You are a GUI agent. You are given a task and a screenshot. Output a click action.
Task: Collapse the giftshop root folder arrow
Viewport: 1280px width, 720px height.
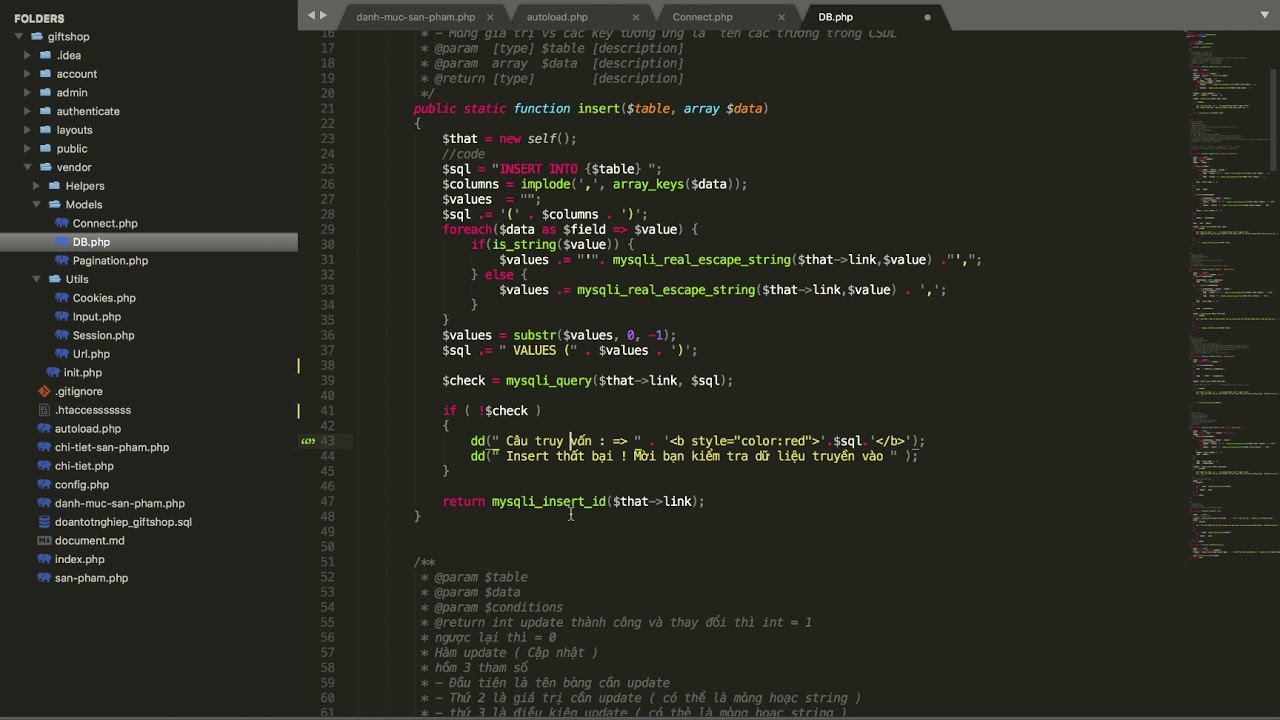(18, 37)
